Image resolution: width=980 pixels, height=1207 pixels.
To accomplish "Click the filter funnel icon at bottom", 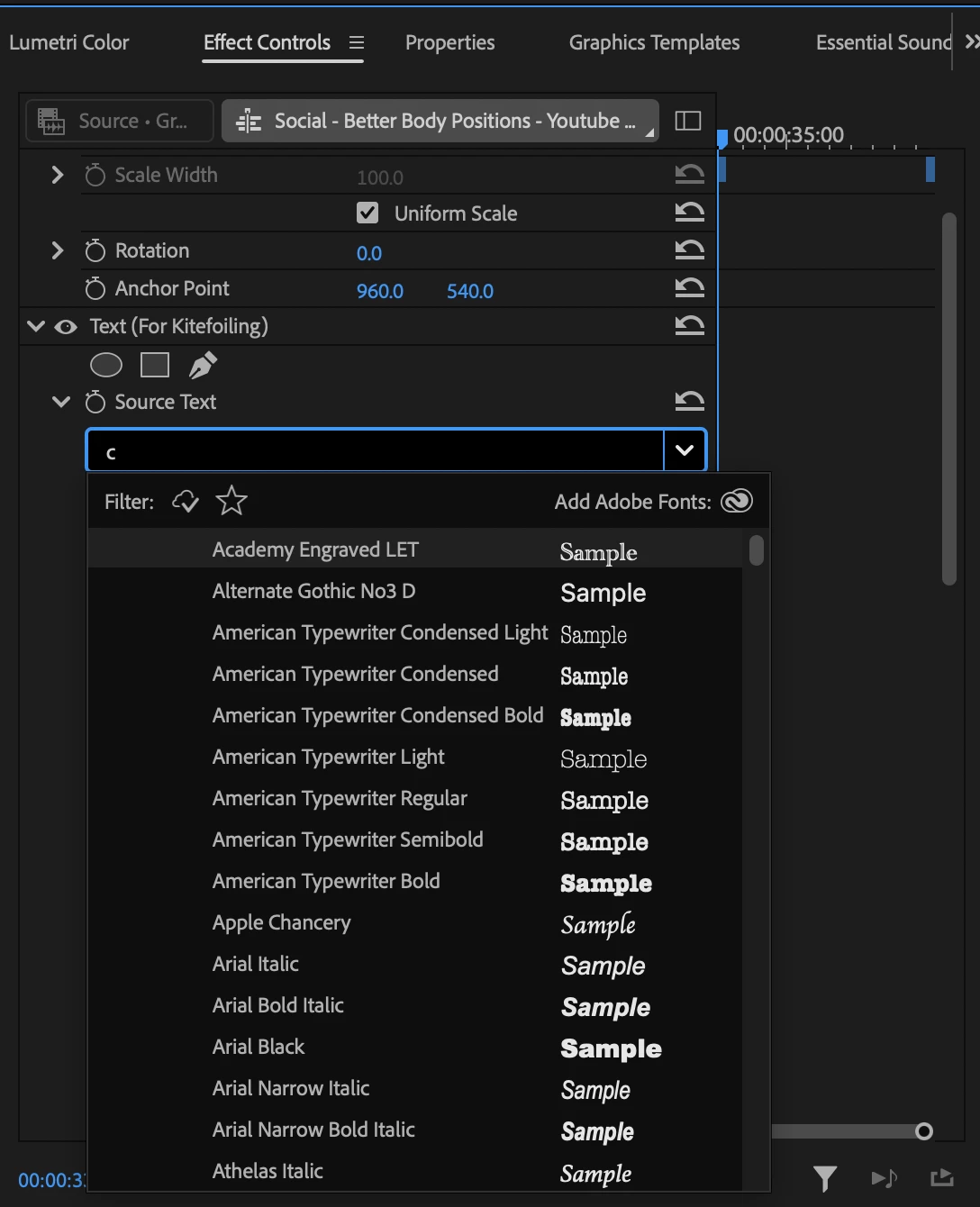I will point(824,1178).
